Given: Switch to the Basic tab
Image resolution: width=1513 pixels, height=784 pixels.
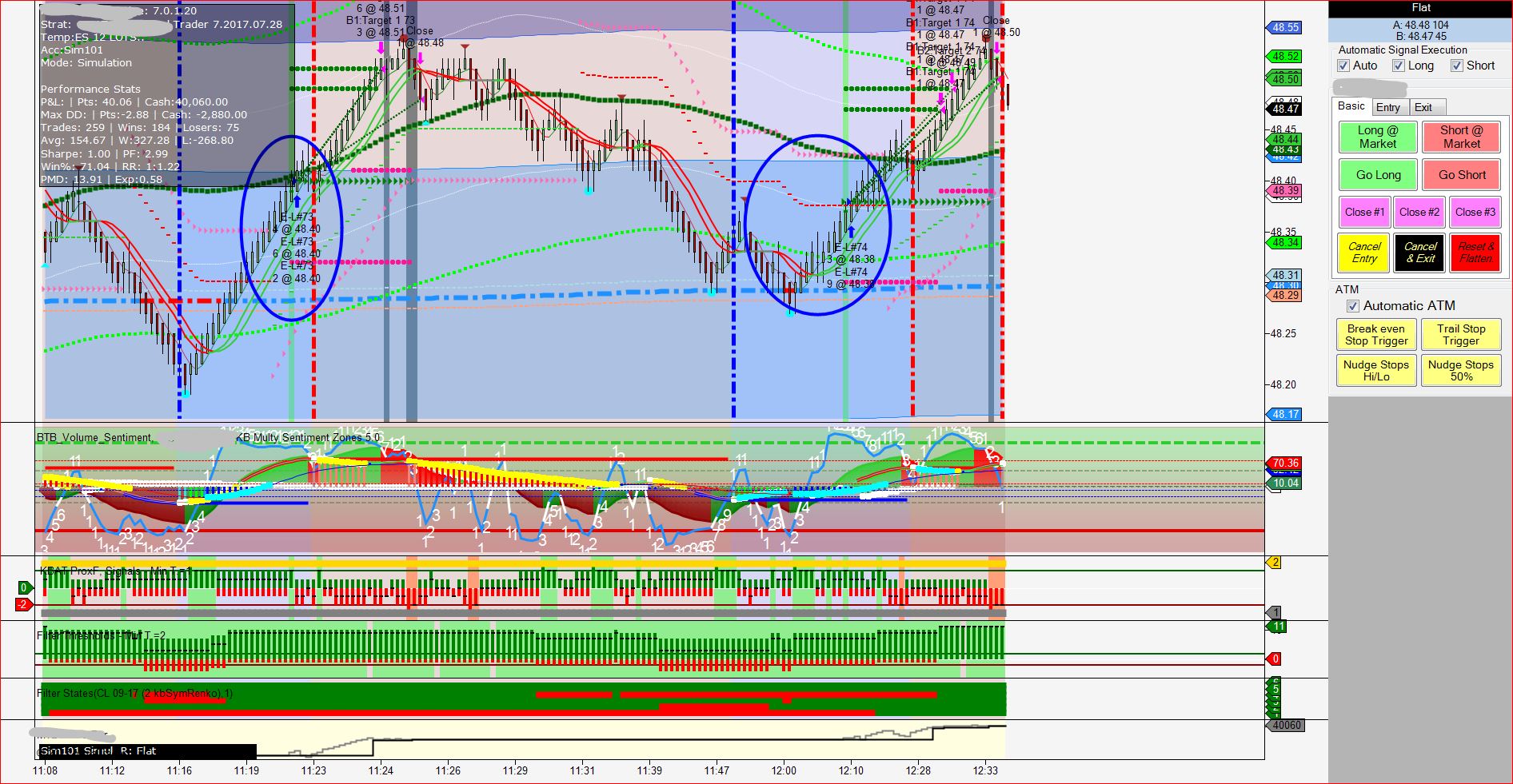Looking at the screenshot, I should click(1351, 106).
